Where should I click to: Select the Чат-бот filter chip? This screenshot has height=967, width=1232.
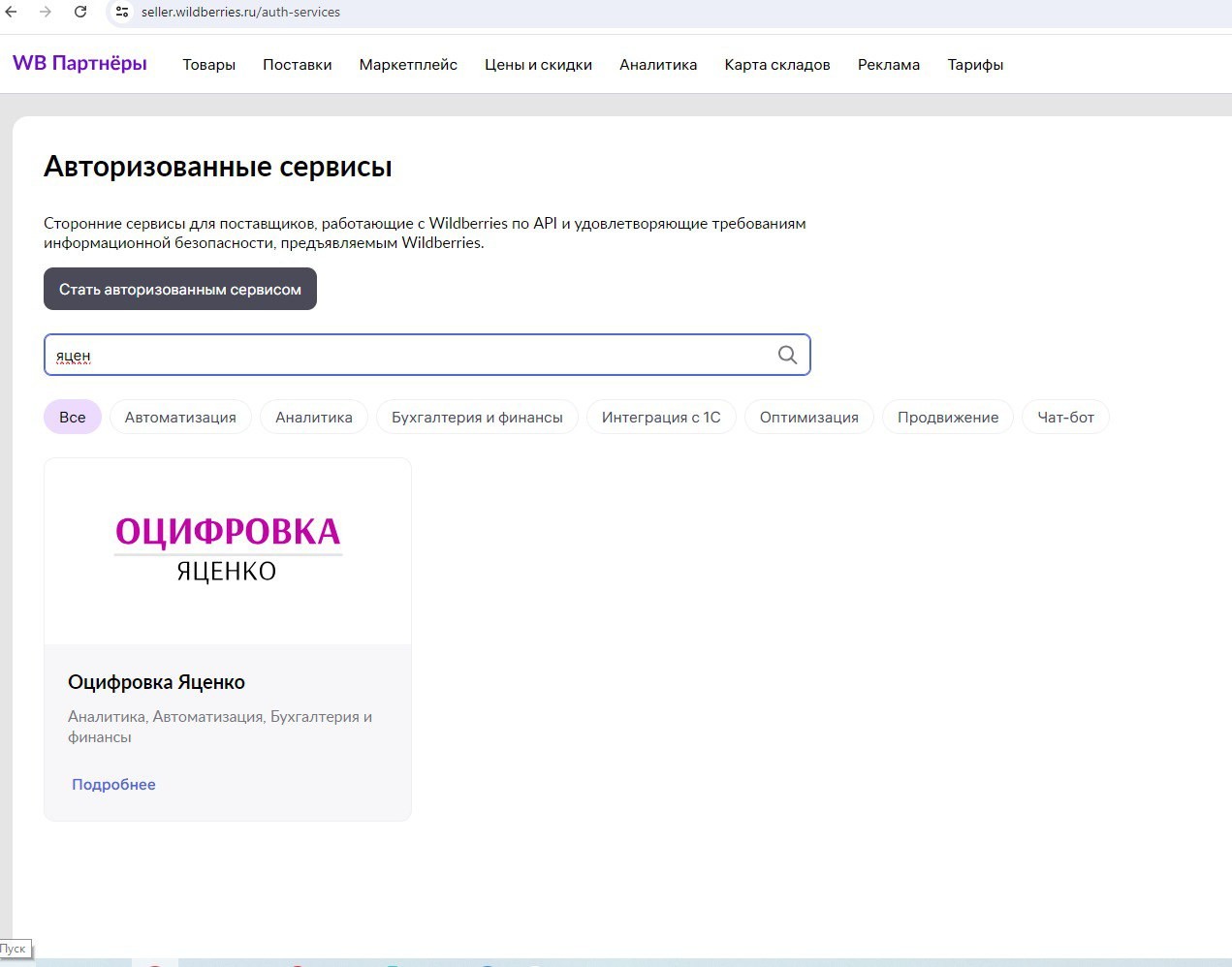tap(1066, 417)
